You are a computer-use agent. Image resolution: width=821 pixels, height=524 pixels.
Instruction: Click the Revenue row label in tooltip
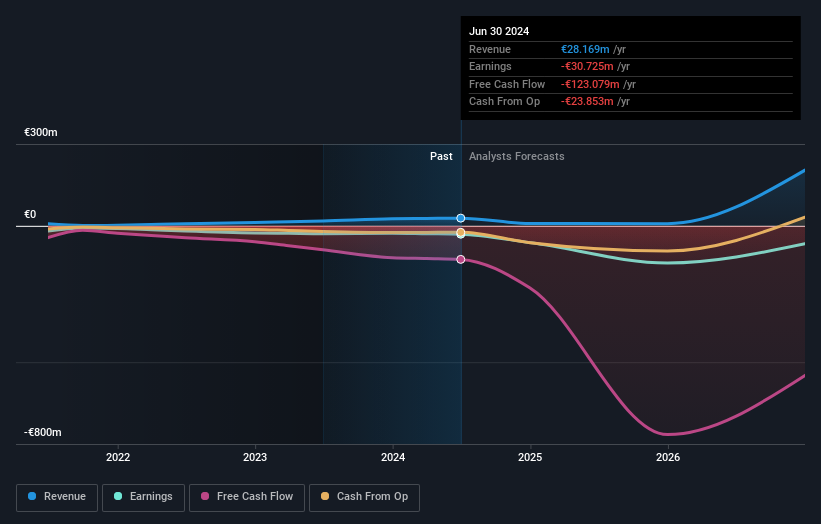pyautogui.click(x=490, y=49)
